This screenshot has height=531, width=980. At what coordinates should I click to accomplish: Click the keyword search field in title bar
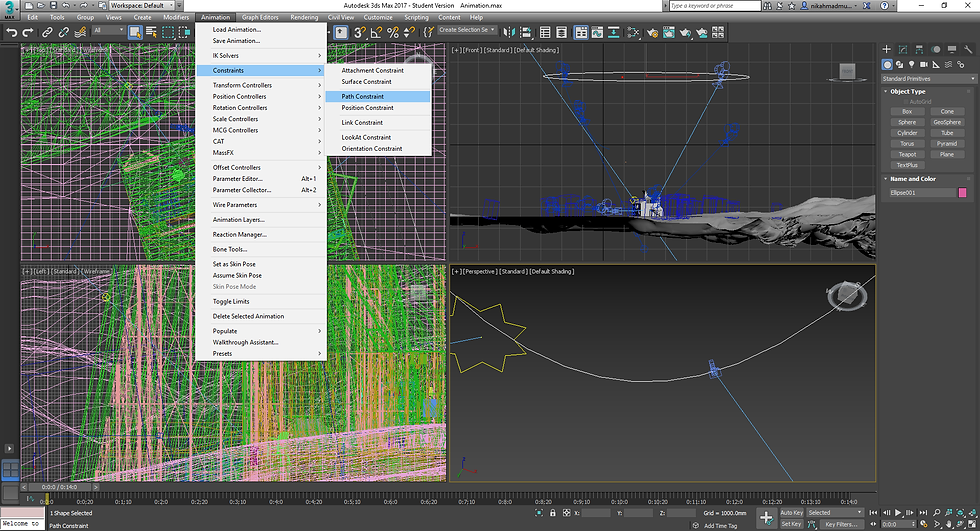coord(715,6)
